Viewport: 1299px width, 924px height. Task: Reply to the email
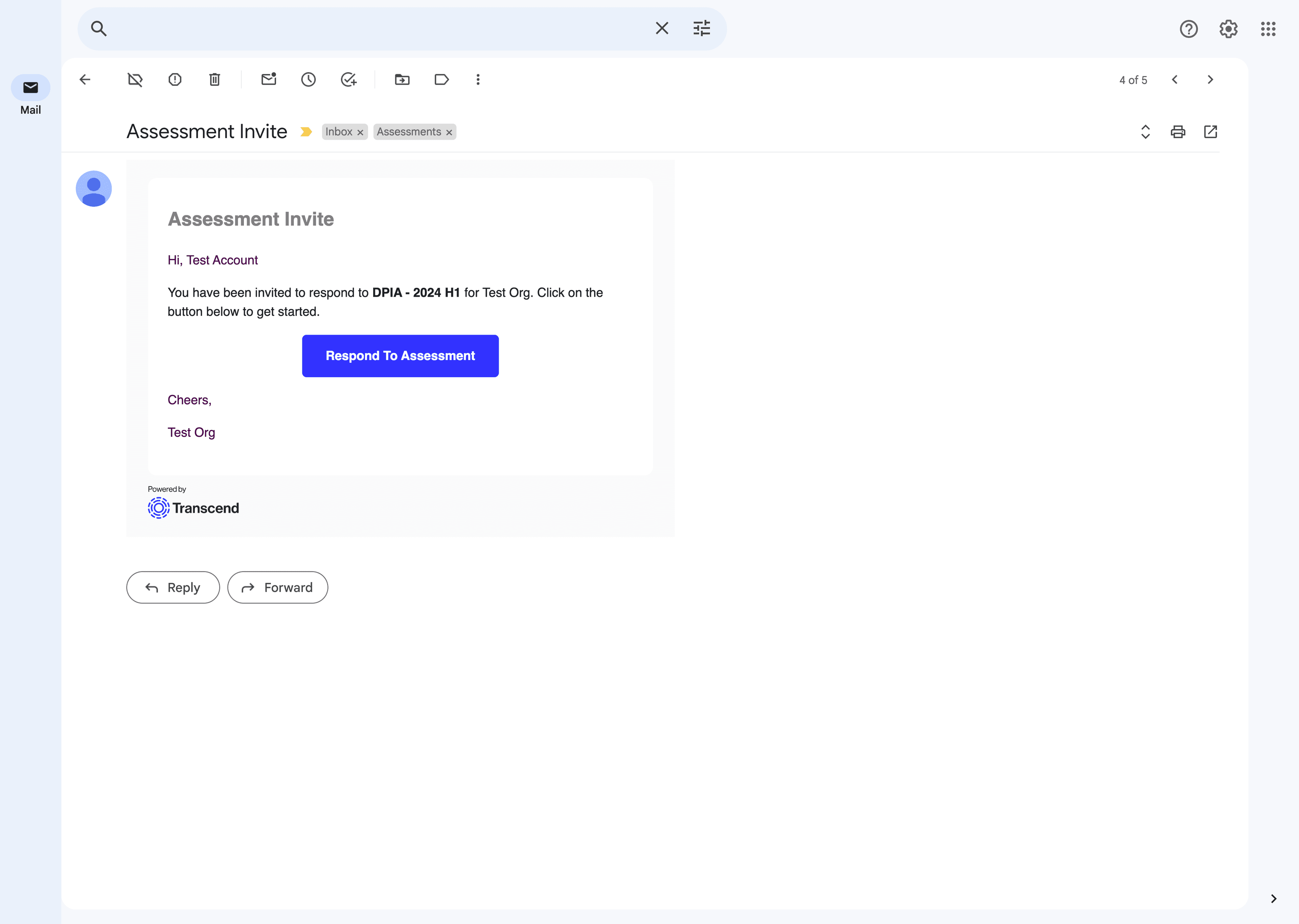click(172, 587)
